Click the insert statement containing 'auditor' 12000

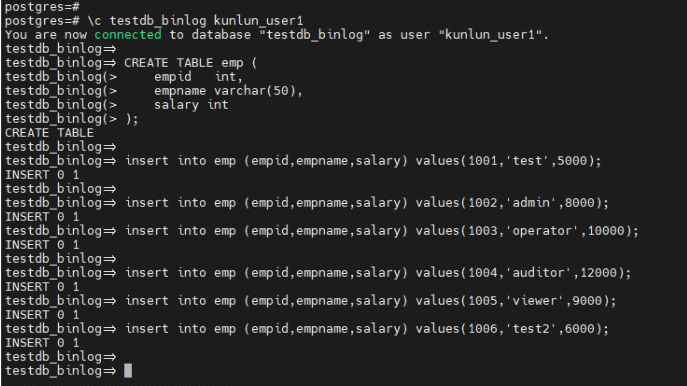click(379, 273)
